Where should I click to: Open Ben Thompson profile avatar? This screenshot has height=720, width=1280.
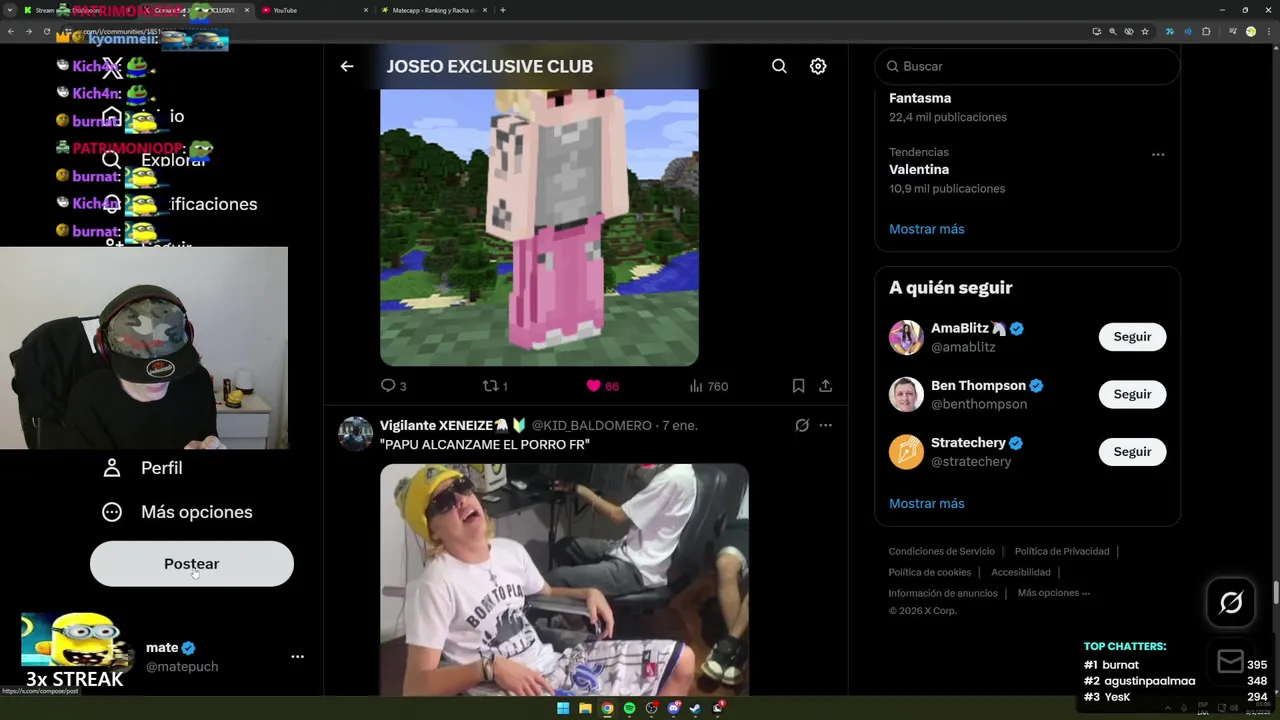(906, 394)
